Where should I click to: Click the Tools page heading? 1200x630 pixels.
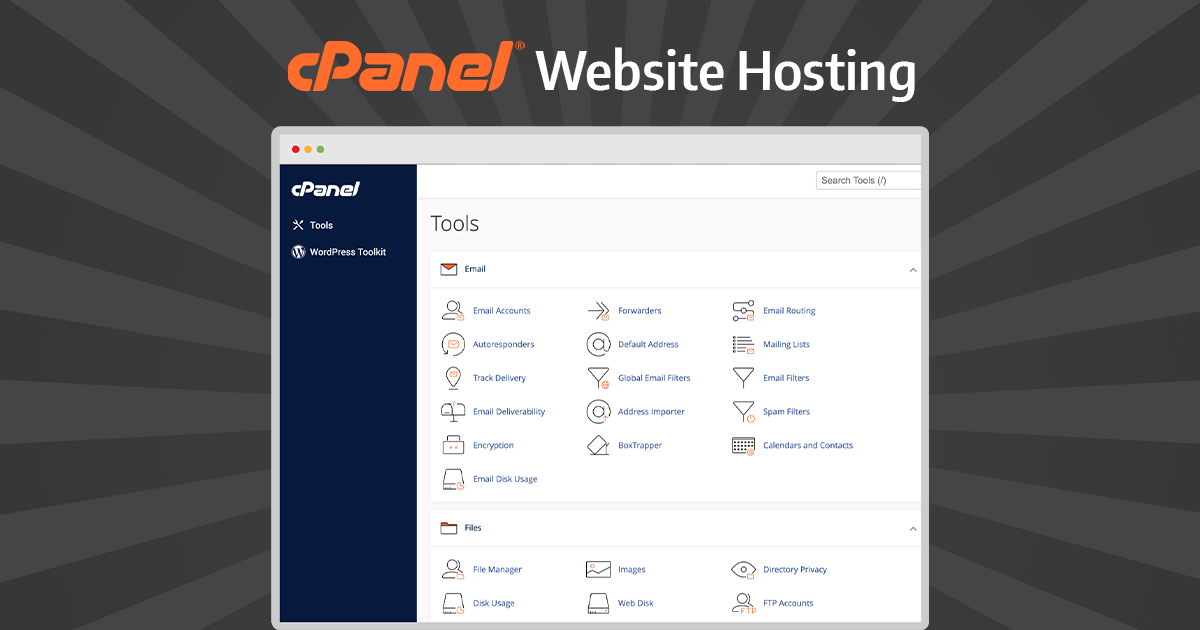455,224
